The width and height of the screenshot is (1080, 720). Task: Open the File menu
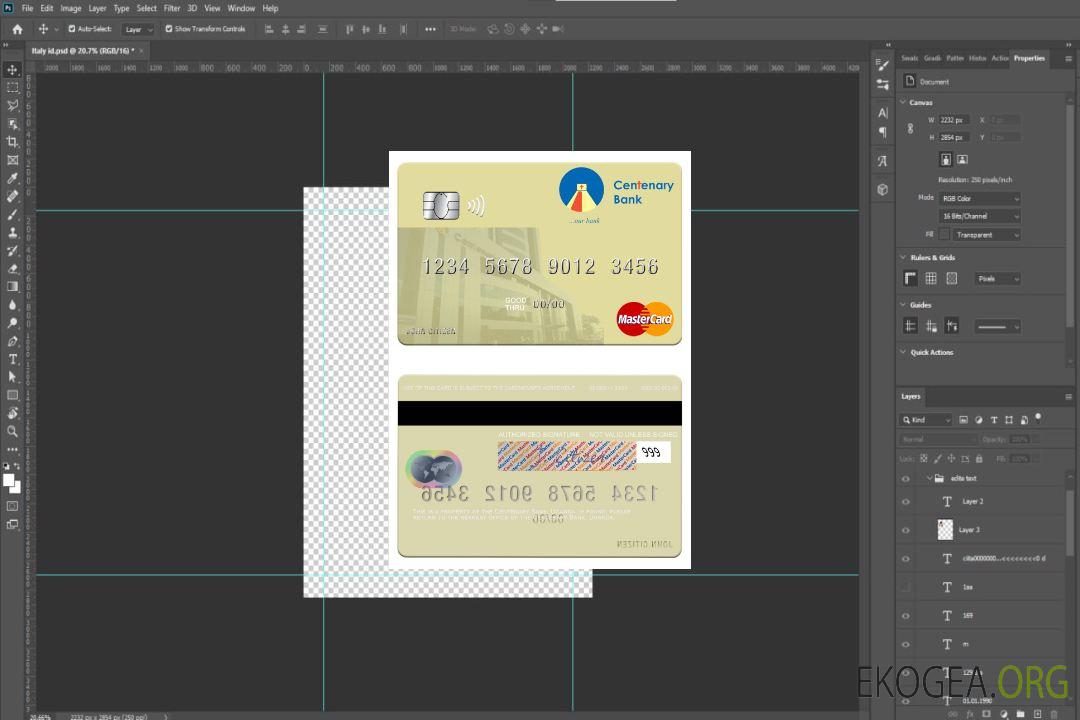pos(28,8)
